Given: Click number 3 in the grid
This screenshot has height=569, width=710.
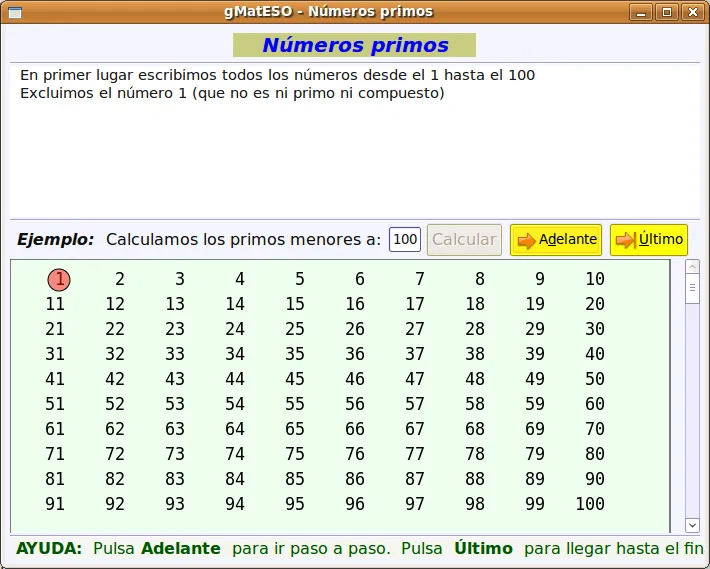Looking at the screenshot, I should pos(180,279).
